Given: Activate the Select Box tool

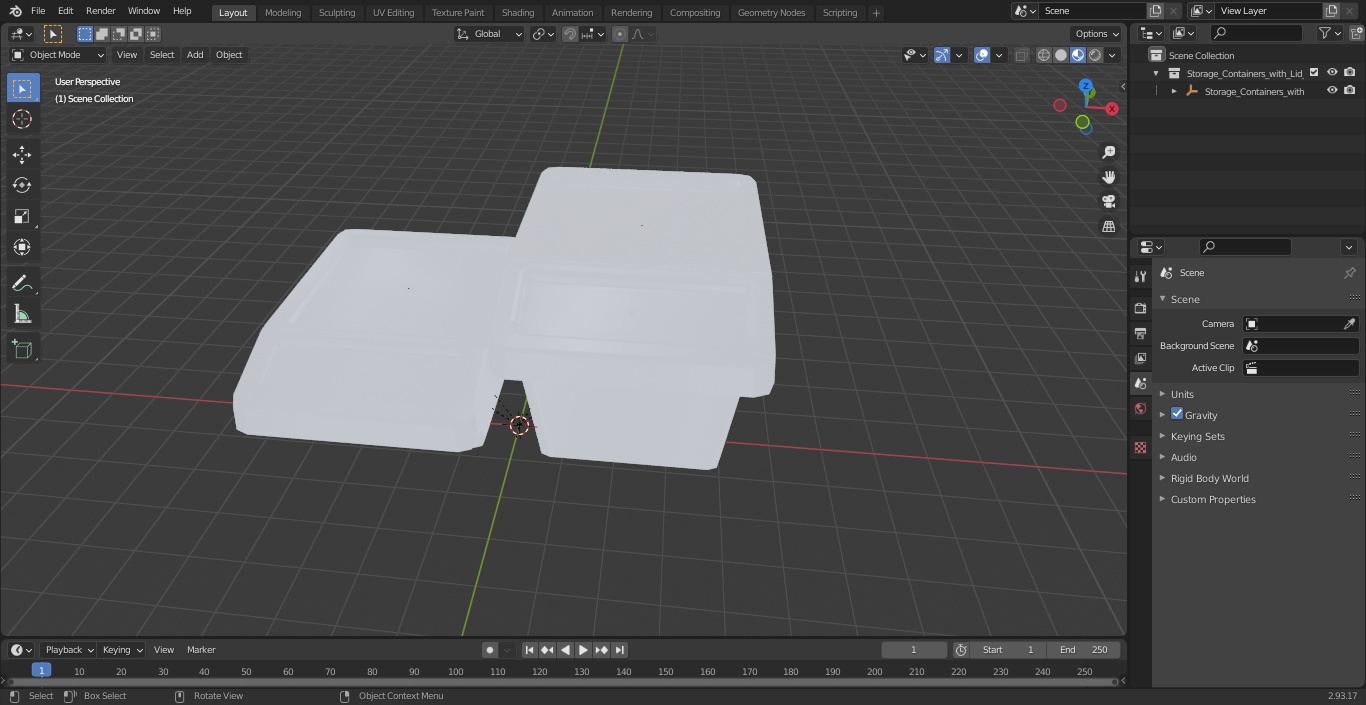Looking at the screenshot, I should click(x=22, y=88).
